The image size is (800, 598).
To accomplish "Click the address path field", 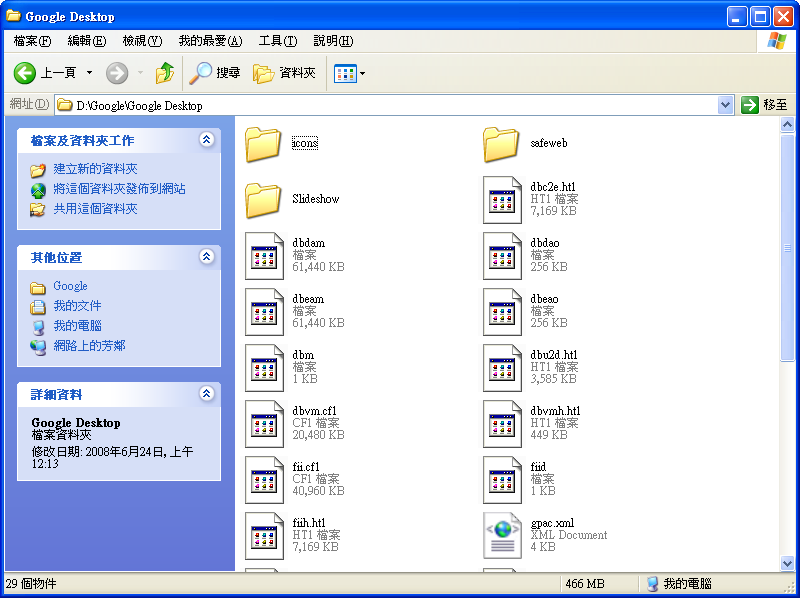I will point(386,106).
